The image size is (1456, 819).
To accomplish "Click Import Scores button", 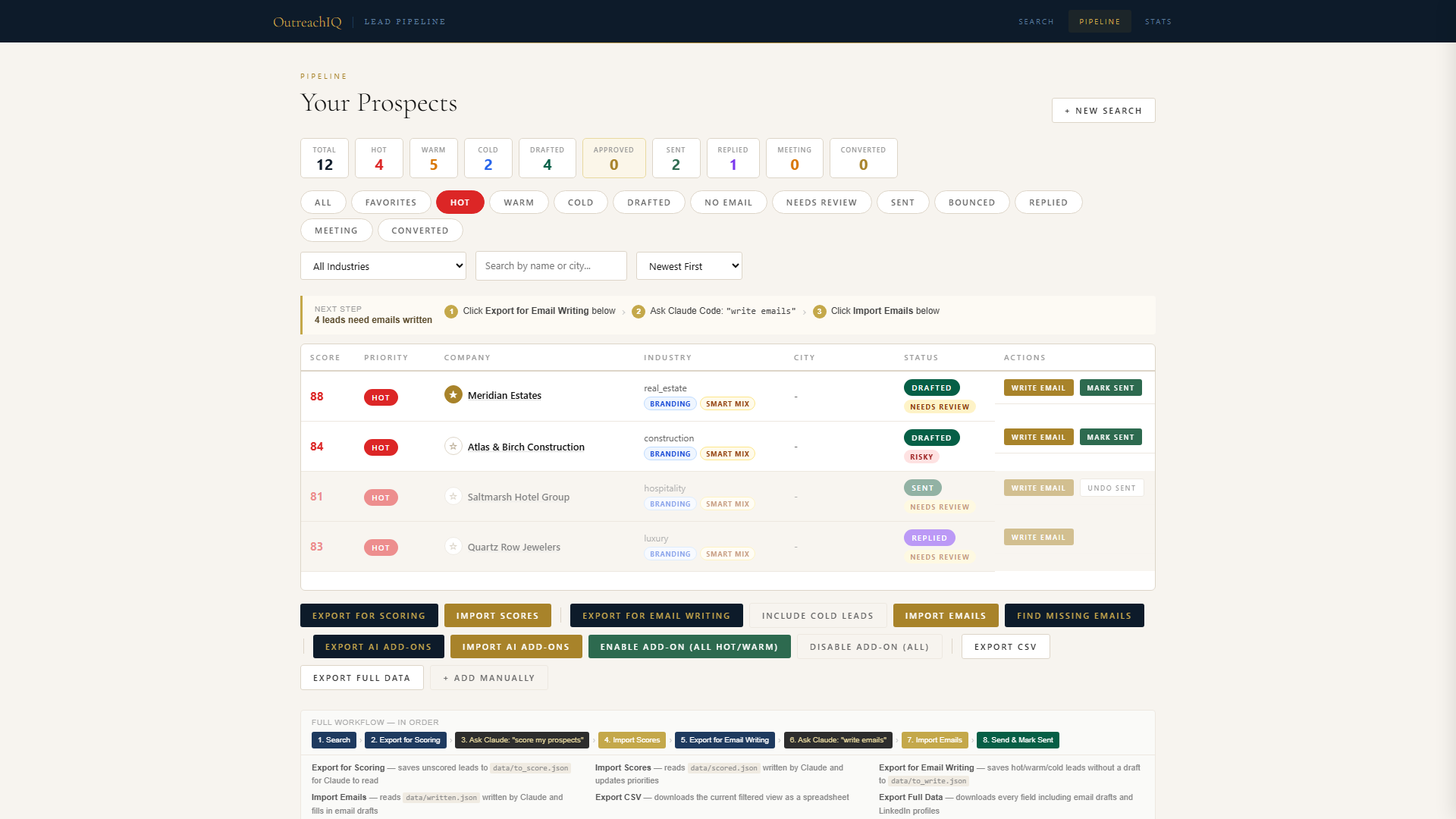I will coord(497,616).
